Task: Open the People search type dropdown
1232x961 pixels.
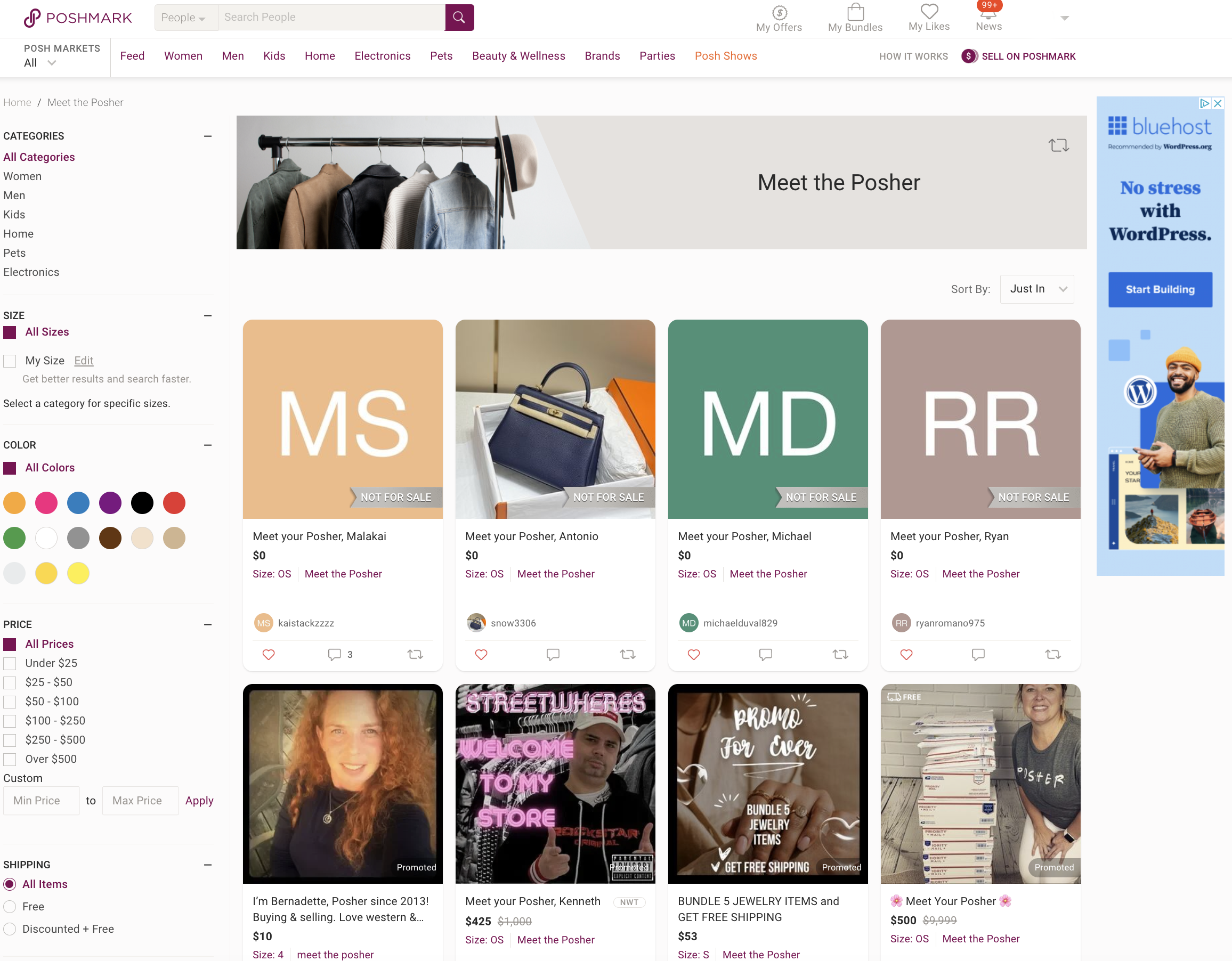Action: 184,18
